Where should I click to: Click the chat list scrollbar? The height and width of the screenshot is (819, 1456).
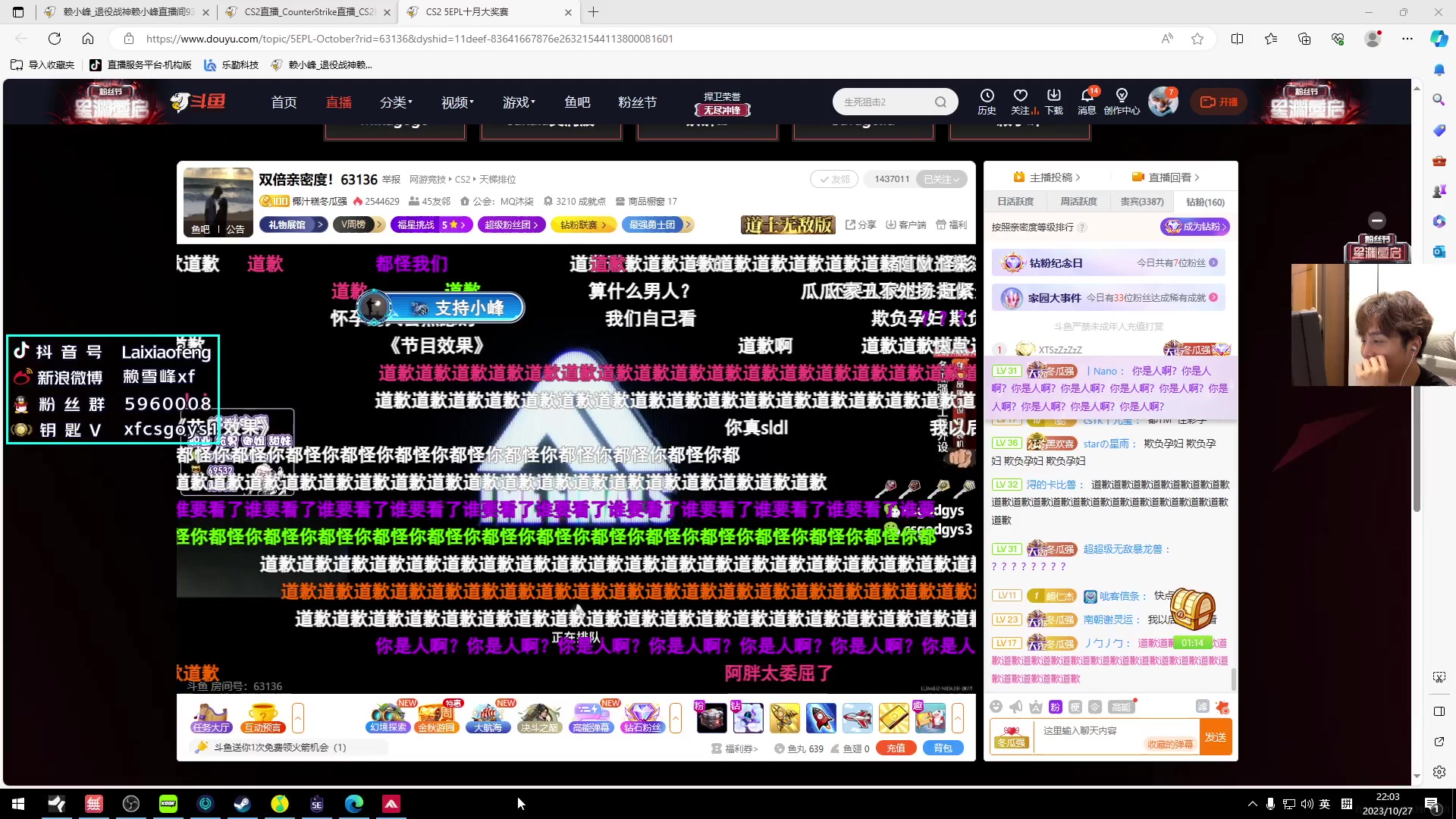[1233, 680]
